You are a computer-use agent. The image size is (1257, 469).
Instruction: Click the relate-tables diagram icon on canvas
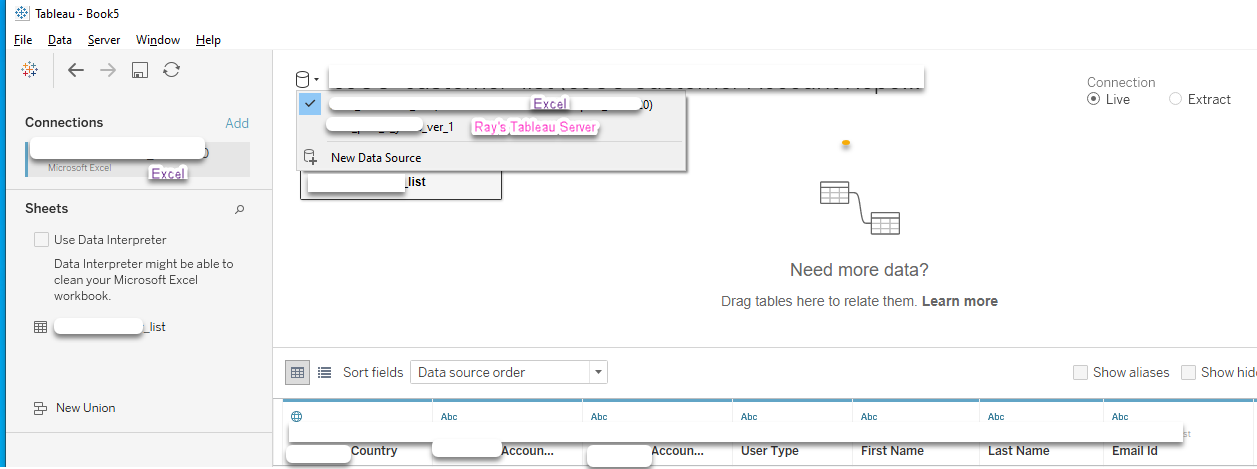859,208
